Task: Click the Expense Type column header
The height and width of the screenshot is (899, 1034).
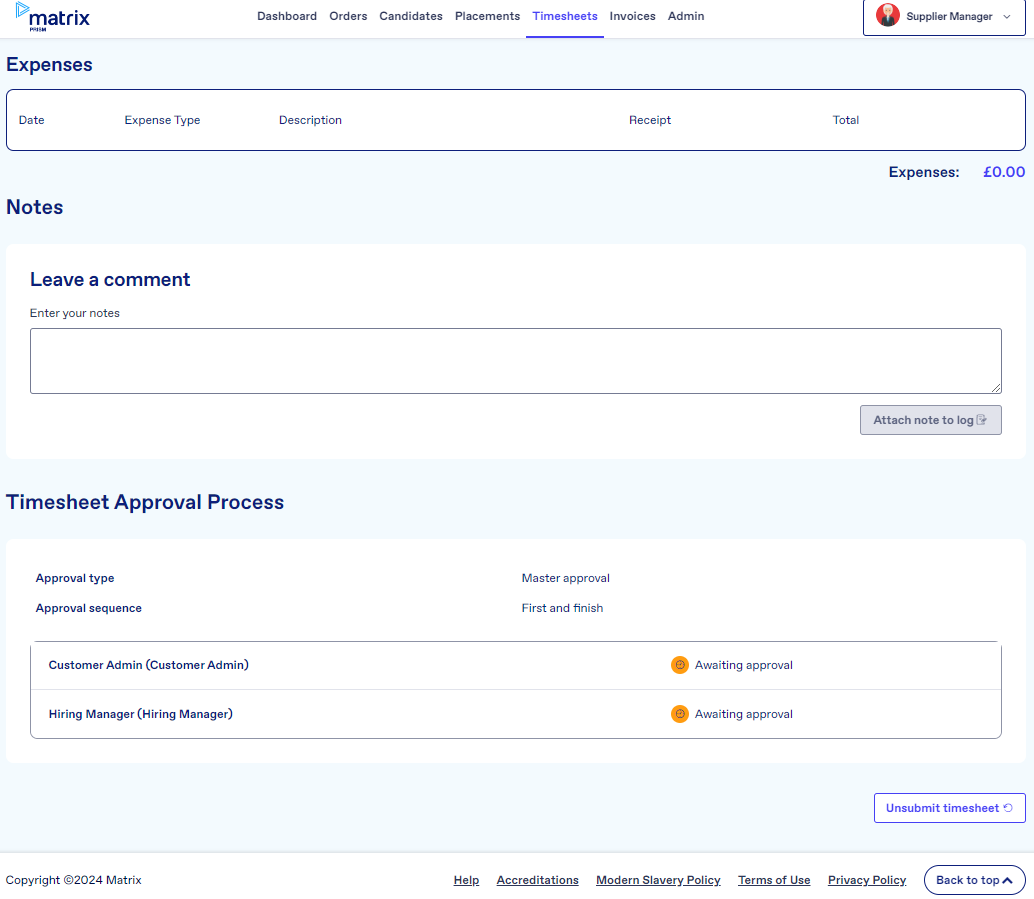Action: click(162, 120)
